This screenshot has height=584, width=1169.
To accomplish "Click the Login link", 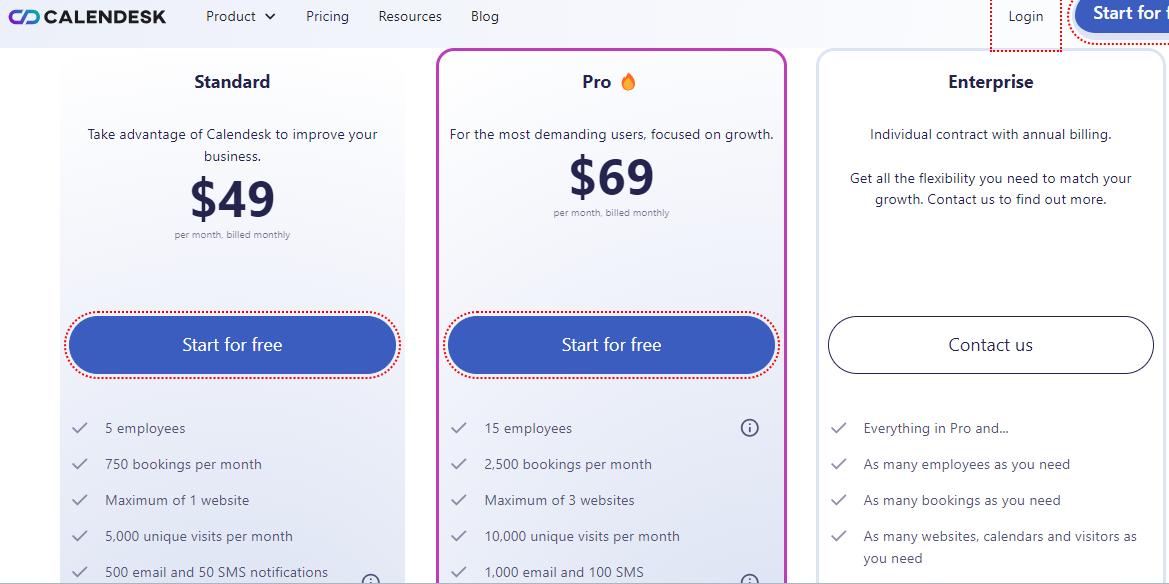I will pyautogui.click(x=1026, y=16).
